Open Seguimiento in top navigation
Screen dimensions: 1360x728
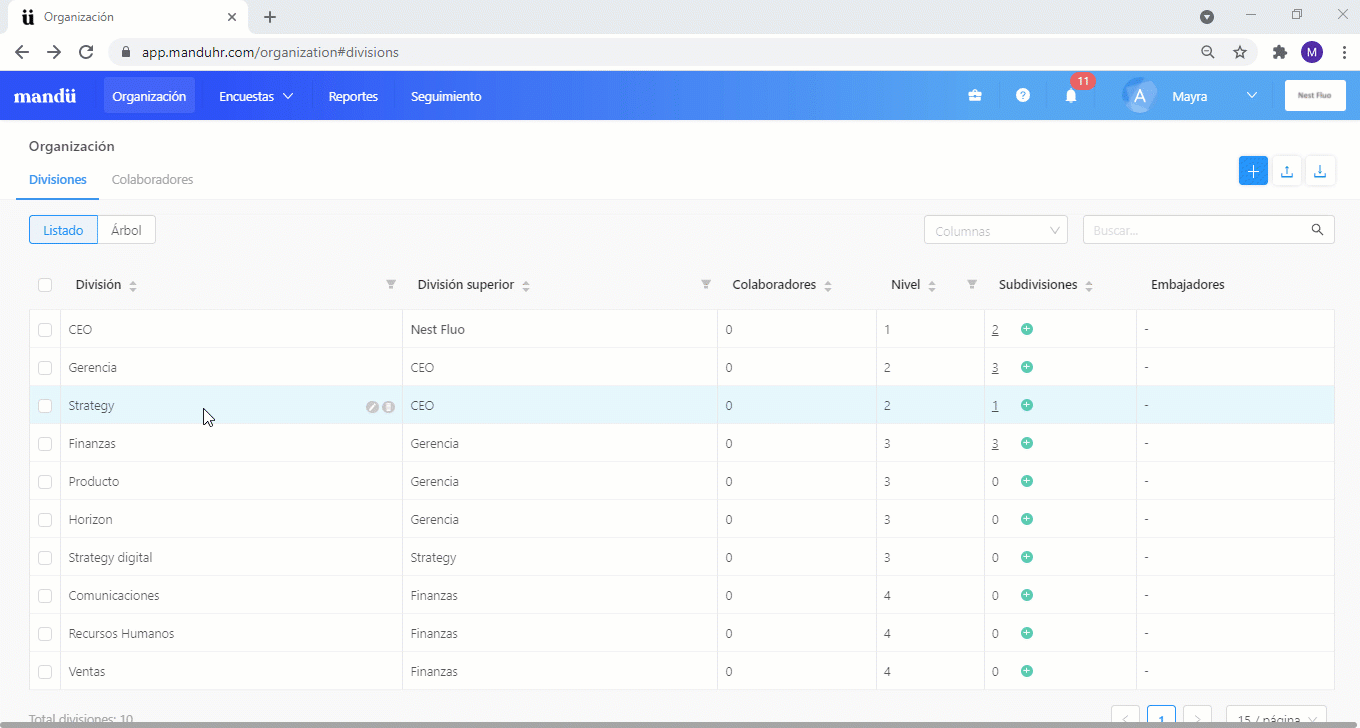click(446, 96)
